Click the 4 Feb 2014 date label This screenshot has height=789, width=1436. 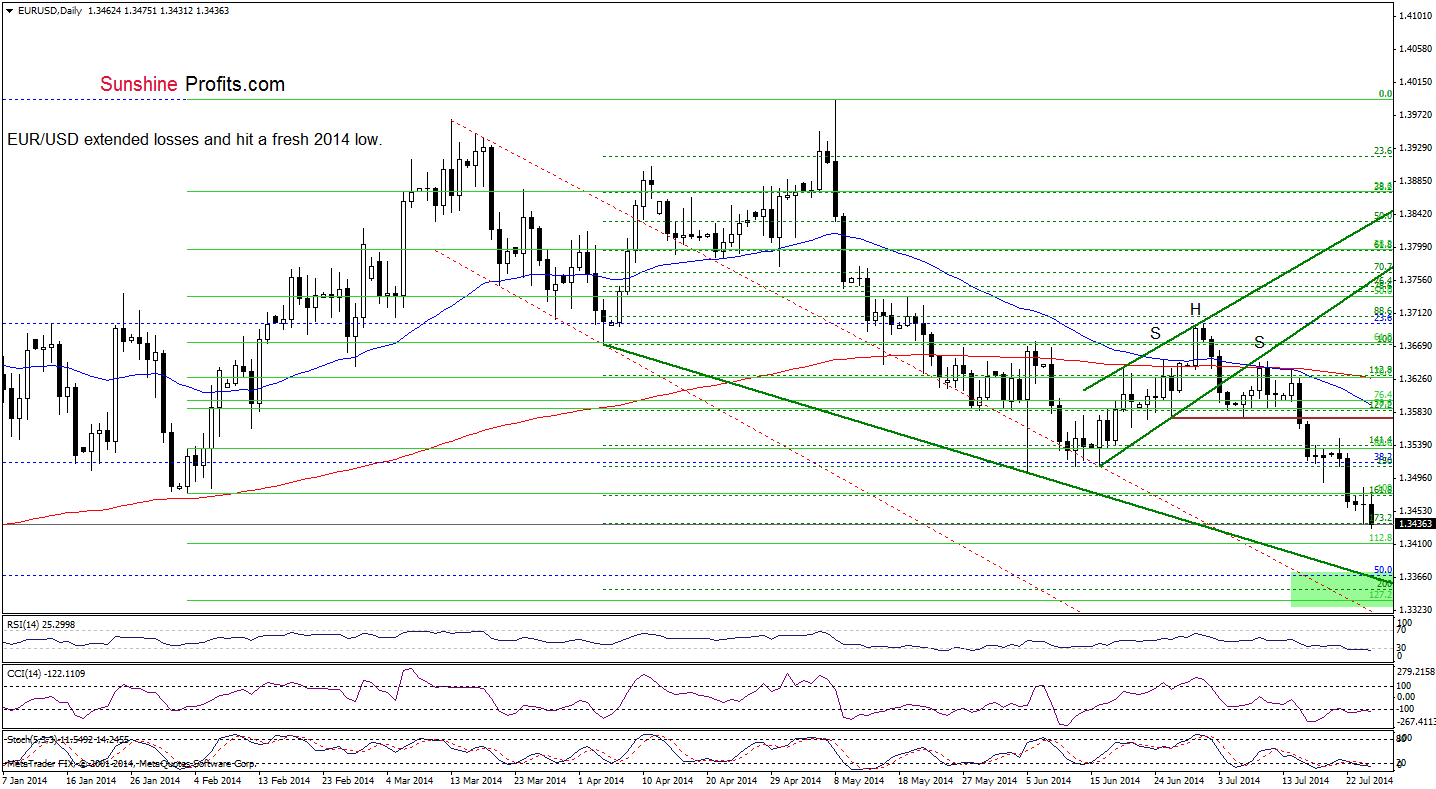coord(217,779)
